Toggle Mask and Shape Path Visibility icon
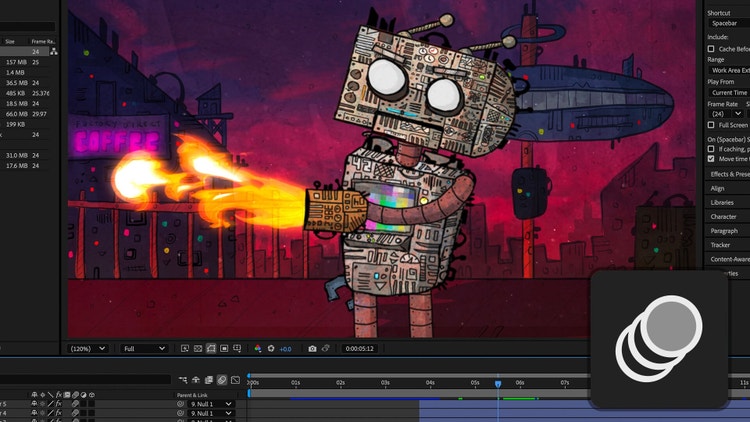750x422 pixels. coord(211,348)
